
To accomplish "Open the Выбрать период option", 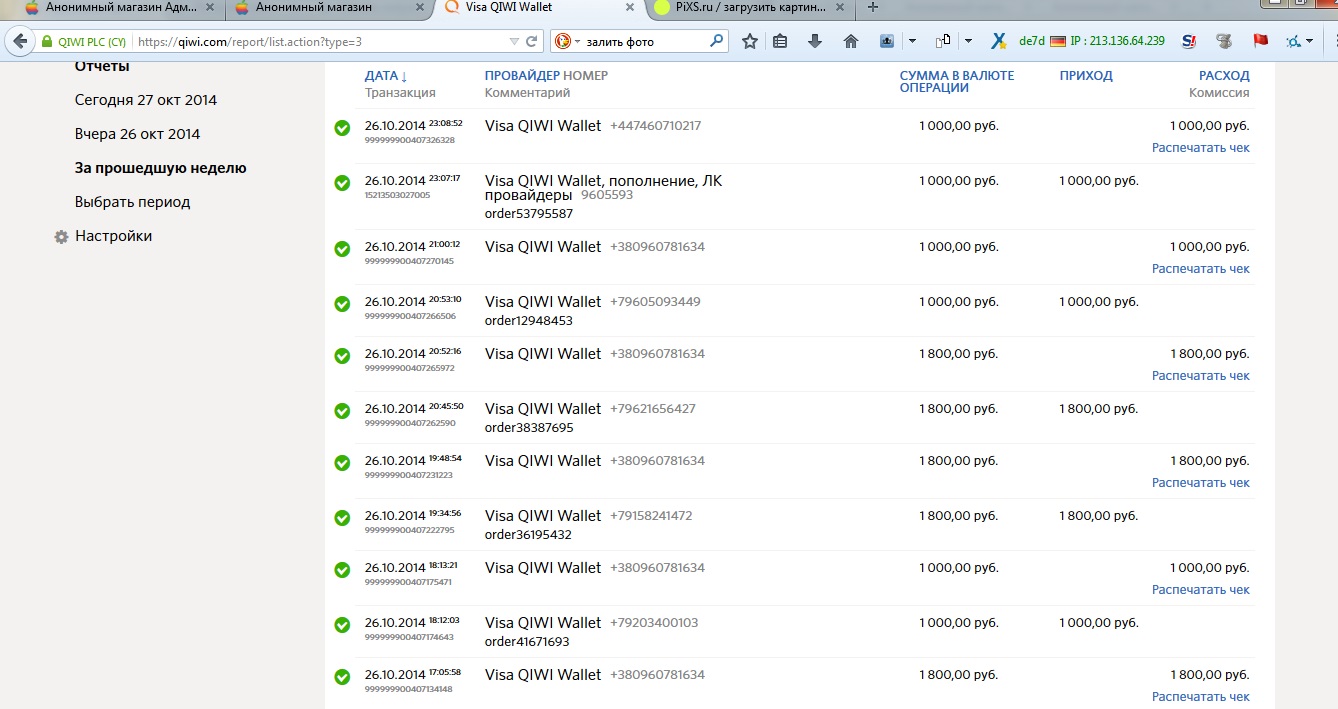I will (133, 202).
